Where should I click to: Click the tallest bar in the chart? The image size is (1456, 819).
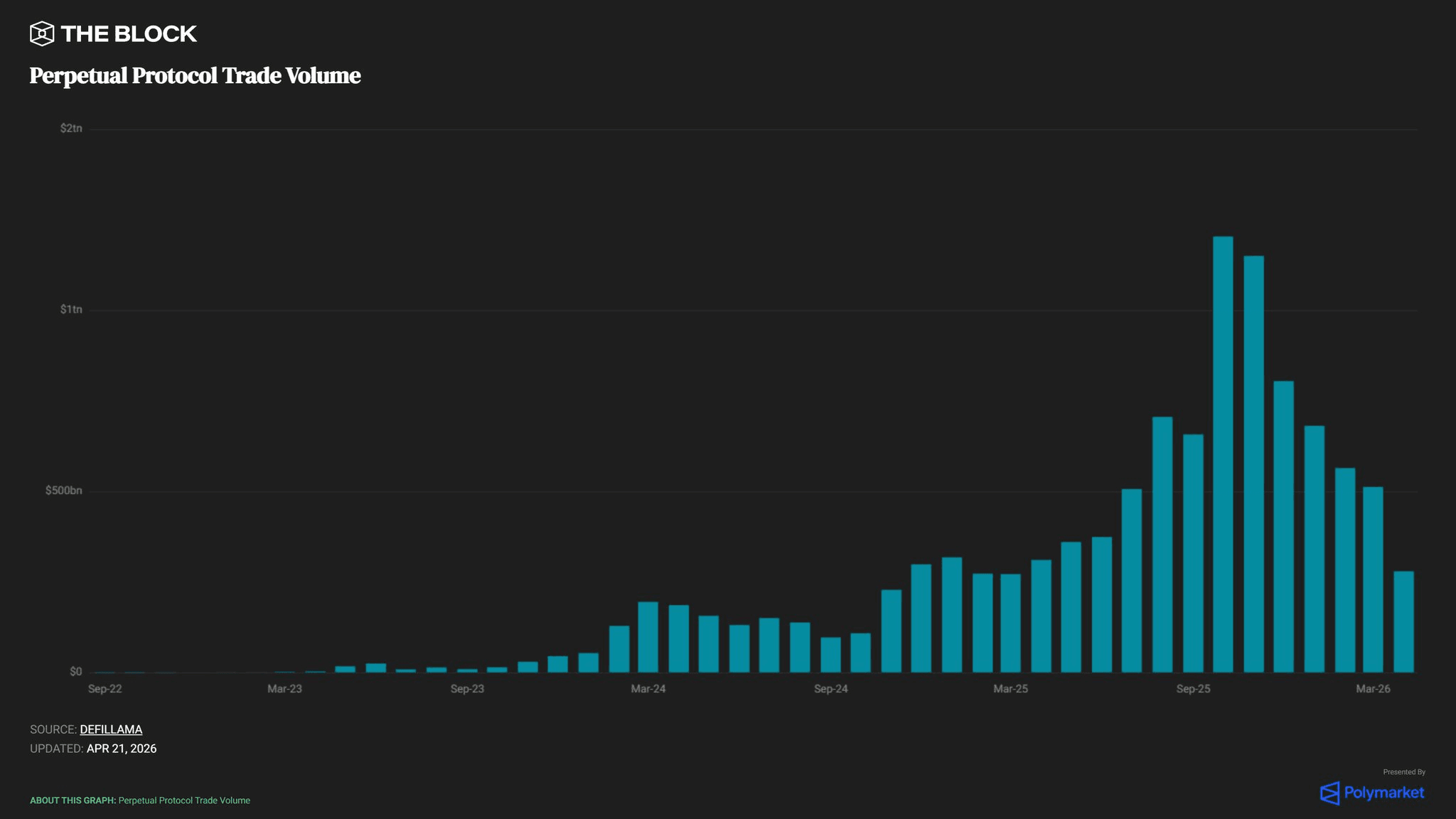tap(1223, 455)
